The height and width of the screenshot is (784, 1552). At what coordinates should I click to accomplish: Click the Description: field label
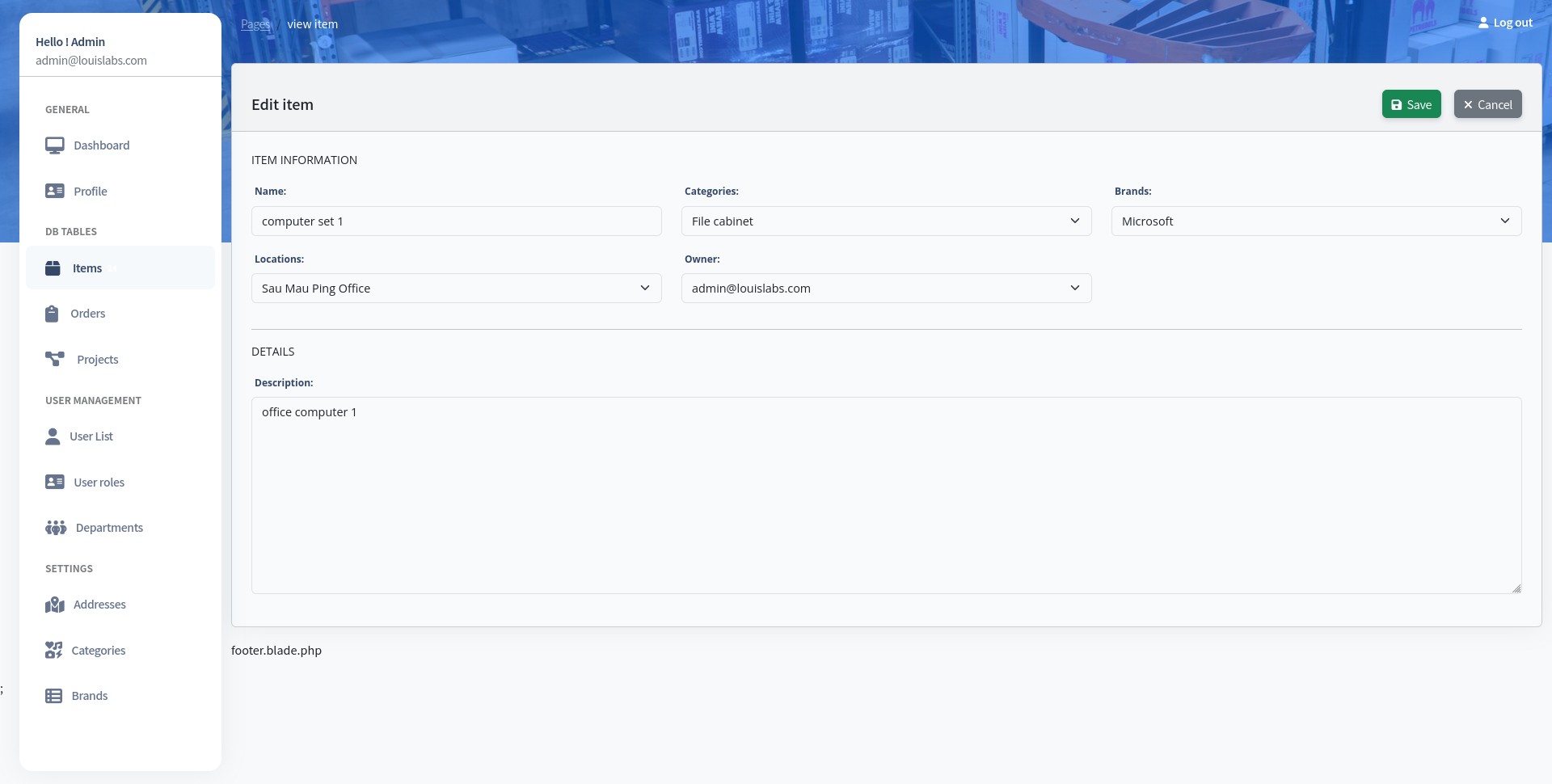point(284,383)
